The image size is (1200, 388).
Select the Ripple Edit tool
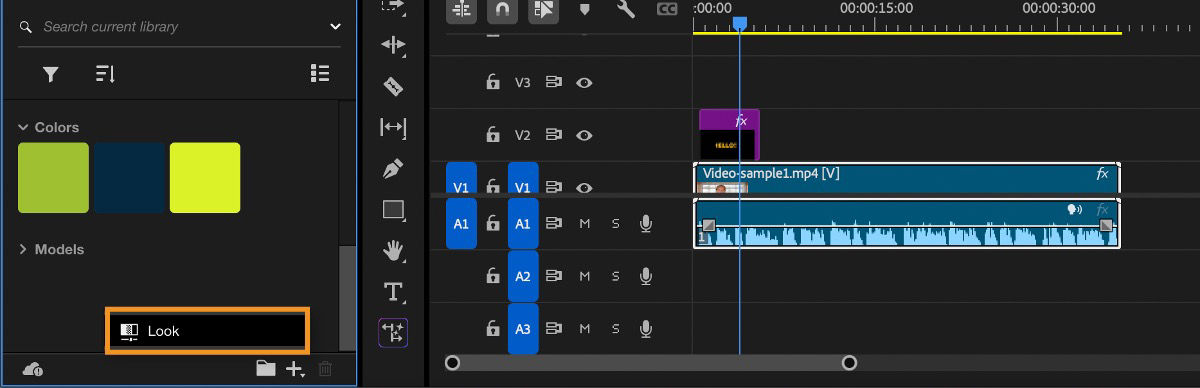click(394, 45)
